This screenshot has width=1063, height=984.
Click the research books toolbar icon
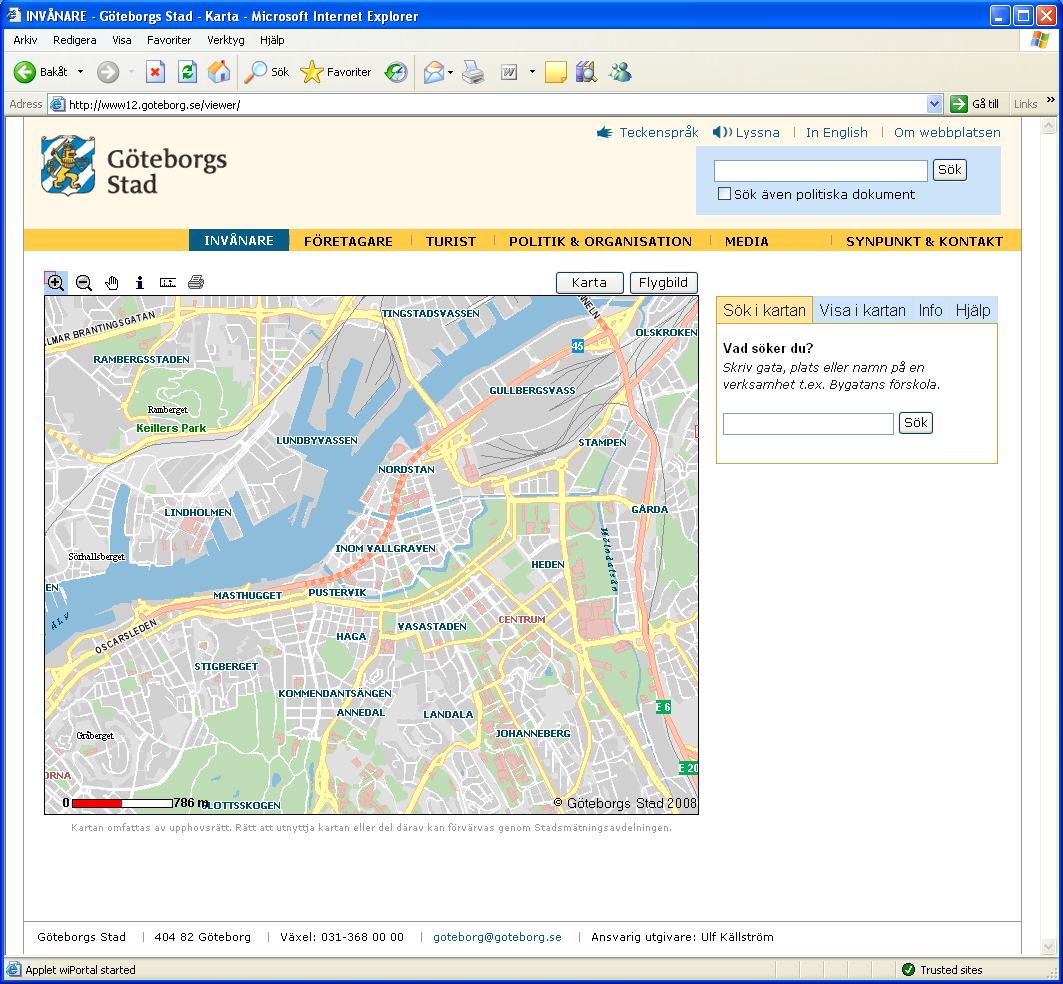[586, 72]
